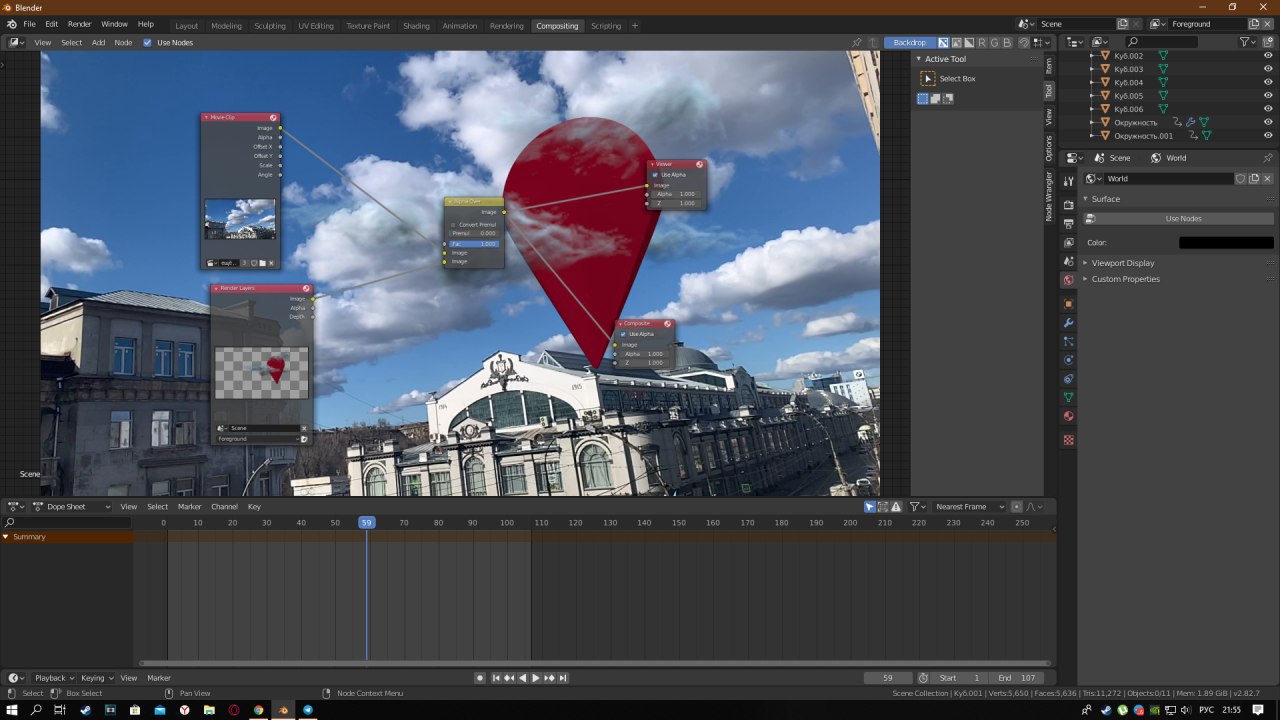This screenshot has width=1280, height=720.
Task: Open the Active Tool settings tab icon
Action: click(x=1068, y=181)
